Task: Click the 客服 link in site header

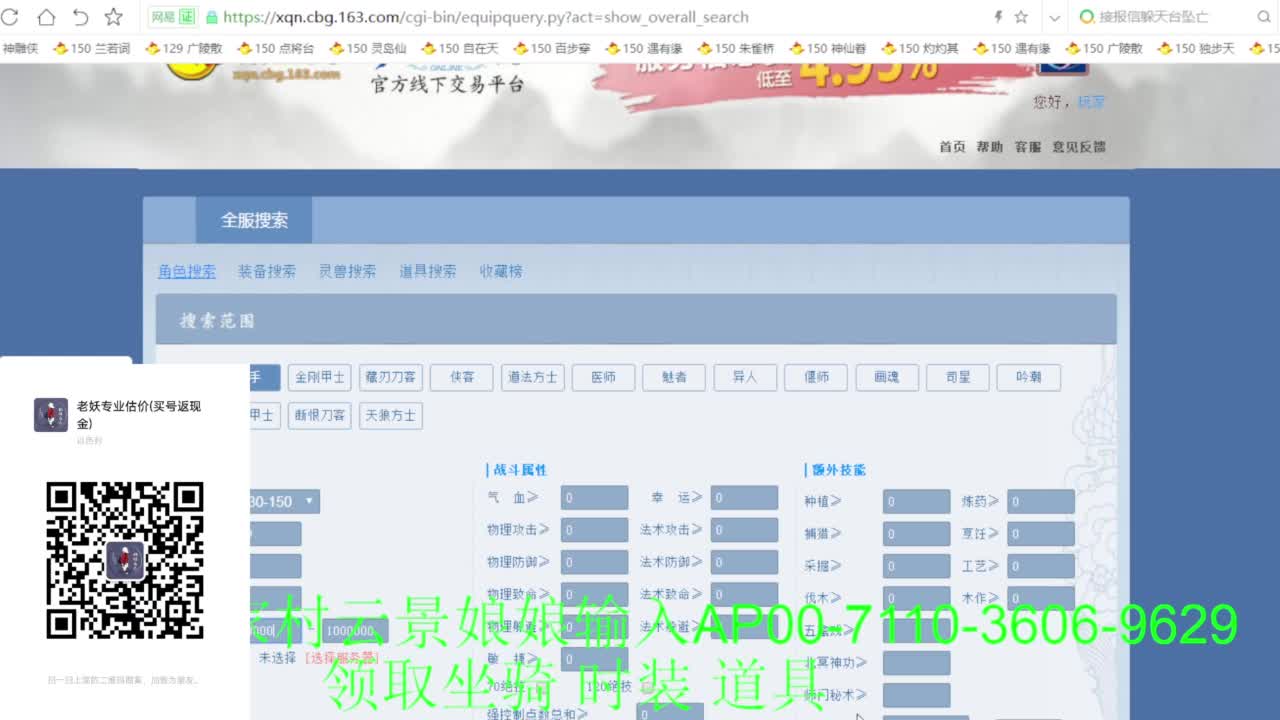Action: [1028, 147]
